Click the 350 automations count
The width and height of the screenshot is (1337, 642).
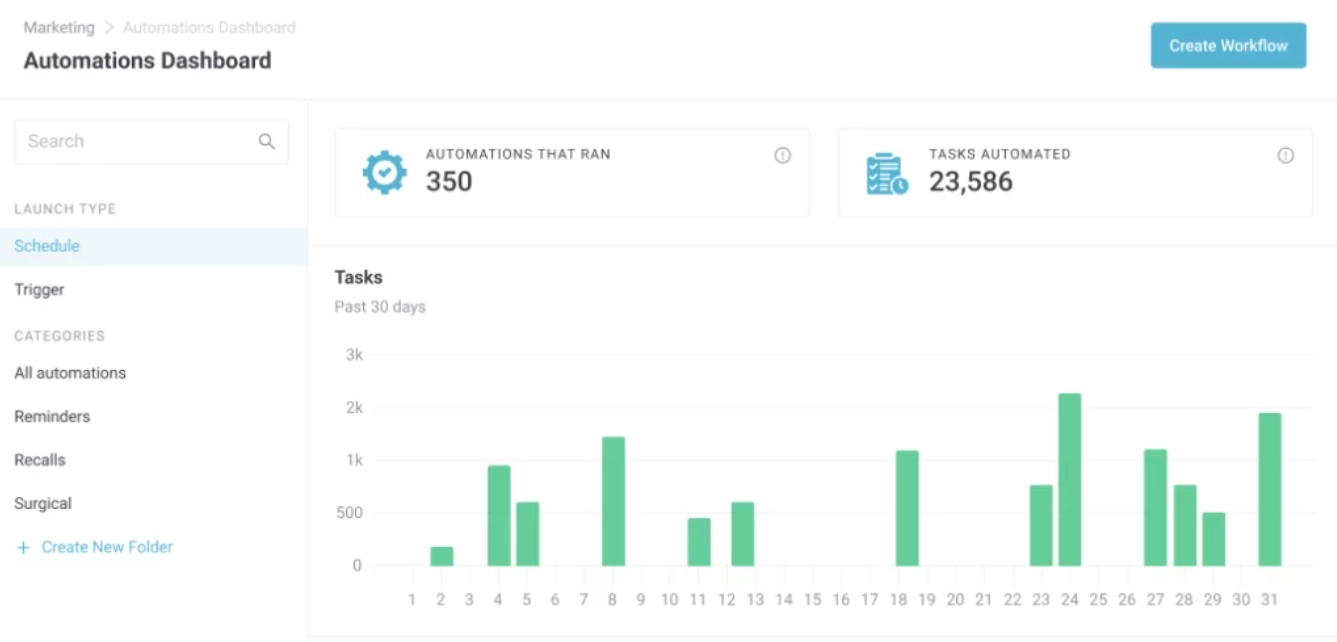coord(448,182)
